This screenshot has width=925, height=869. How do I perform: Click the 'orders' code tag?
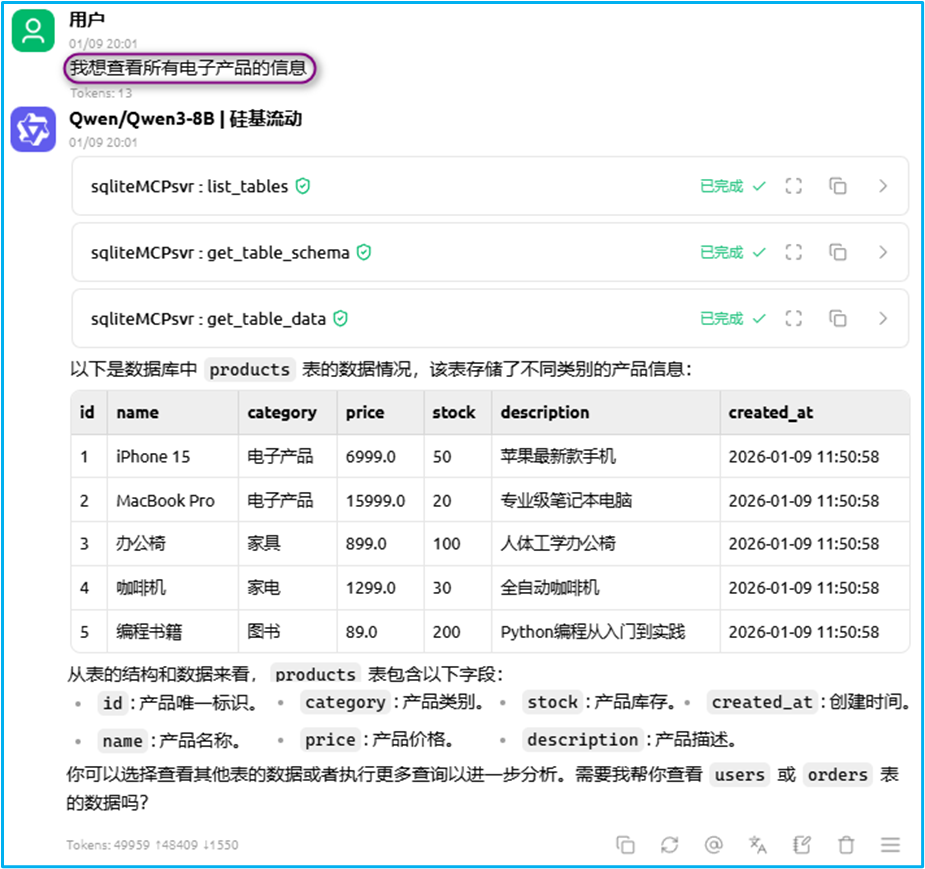(x=838, y=775)
